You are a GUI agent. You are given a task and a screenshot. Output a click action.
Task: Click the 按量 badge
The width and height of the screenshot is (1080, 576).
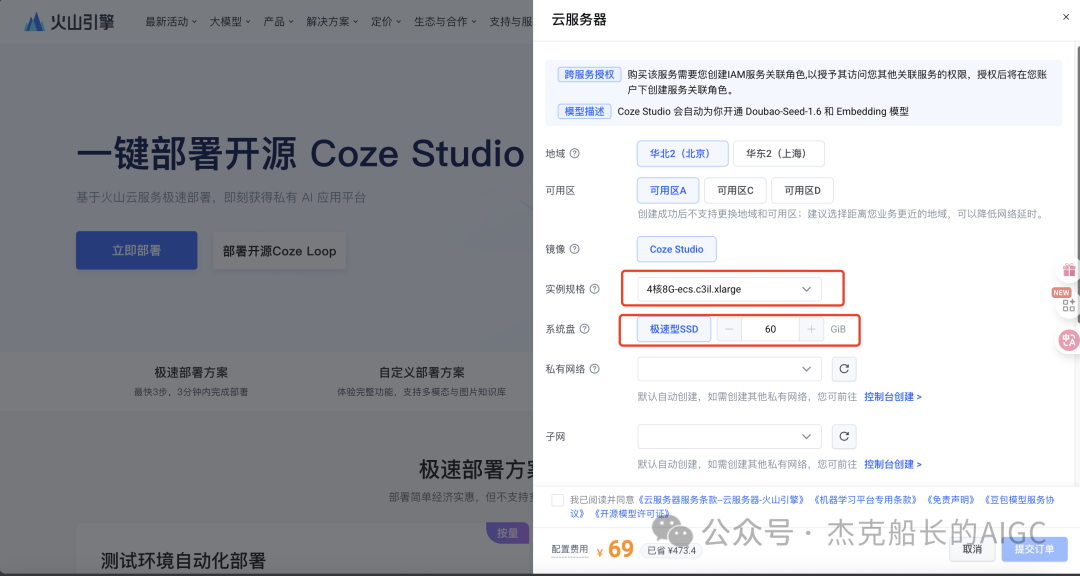click(x=508, y=533)
